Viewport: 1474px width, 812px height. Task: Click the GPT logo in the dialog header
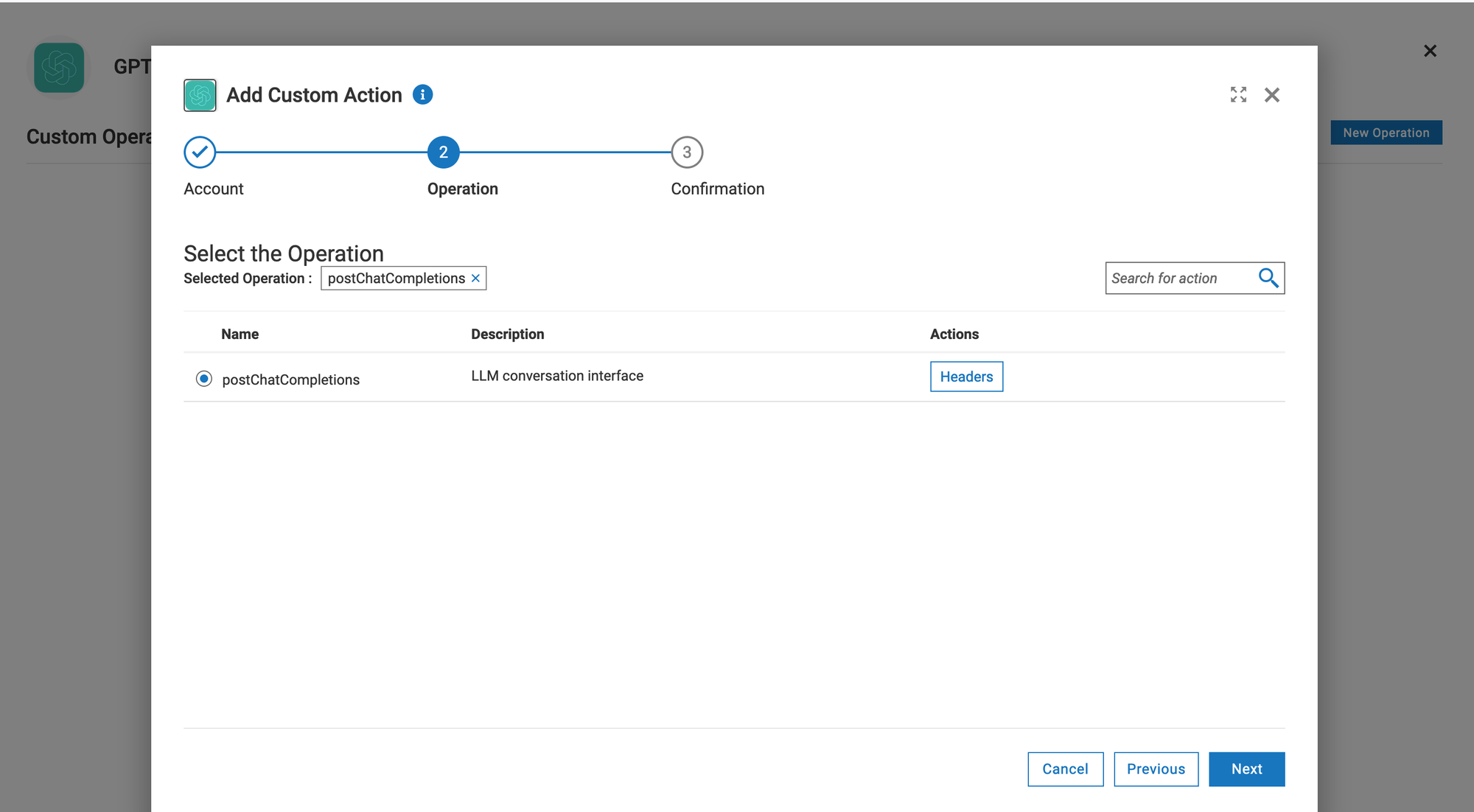tap(200, 95)
